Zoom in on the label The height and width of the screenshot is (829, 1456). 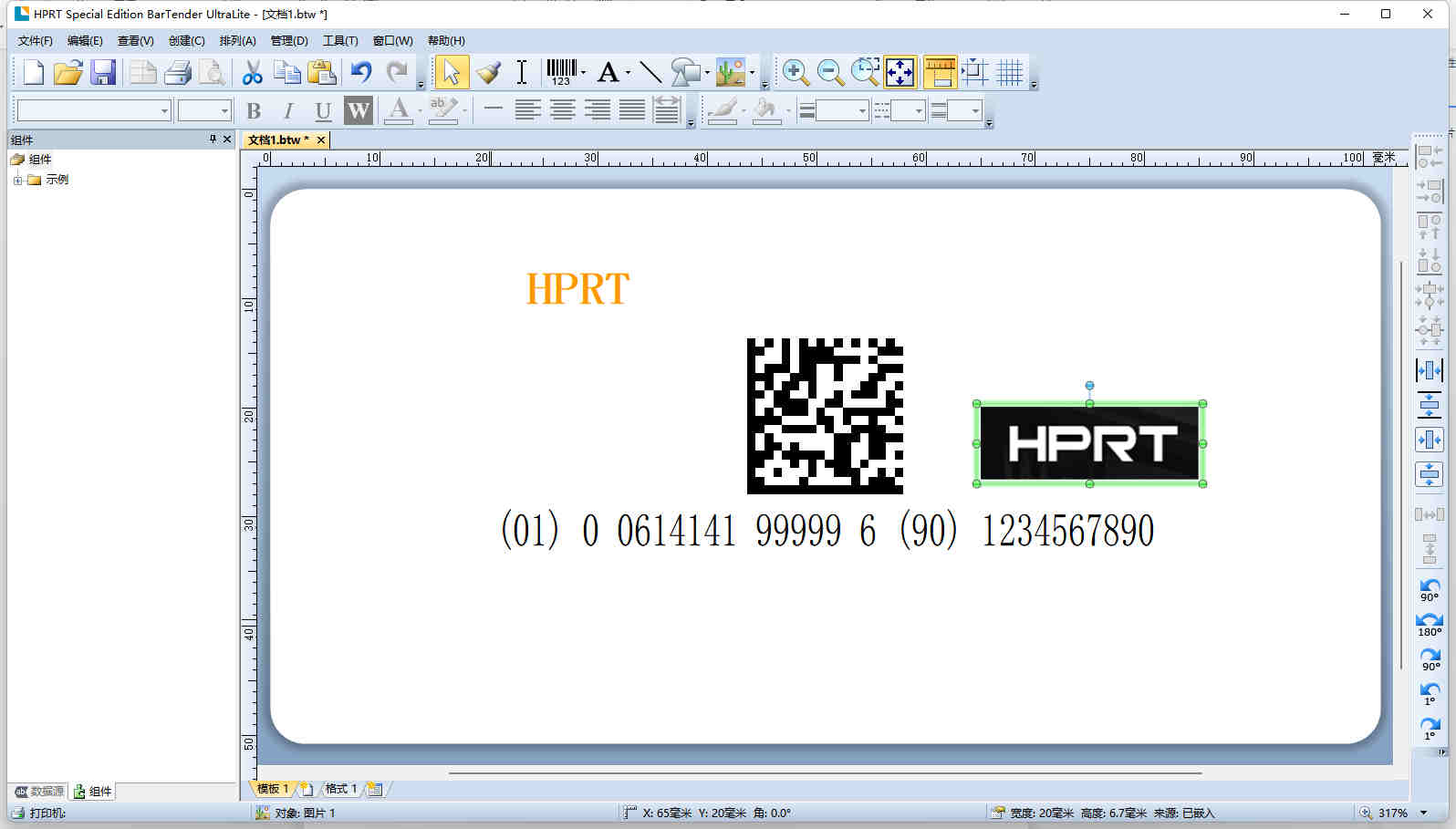[x=796, y=72]
